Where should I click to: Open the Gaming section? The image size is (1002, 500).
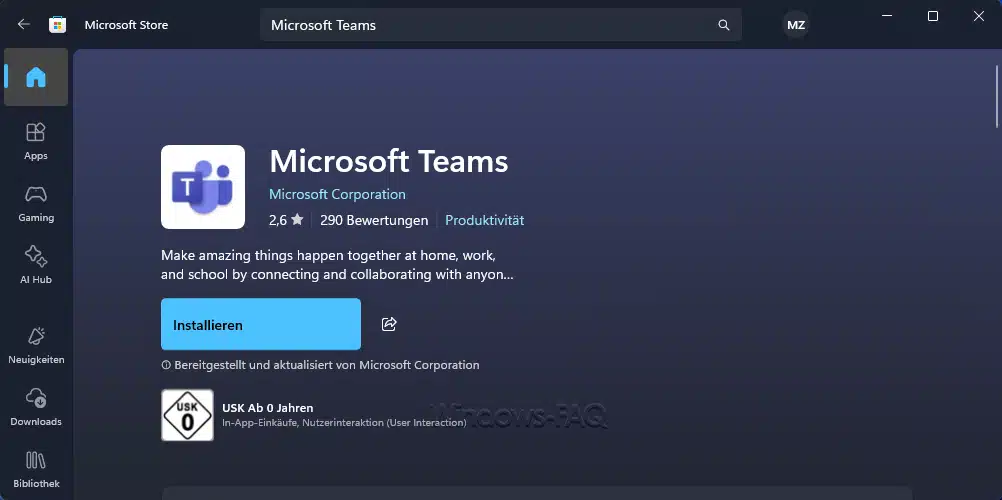tap(36, 203)
